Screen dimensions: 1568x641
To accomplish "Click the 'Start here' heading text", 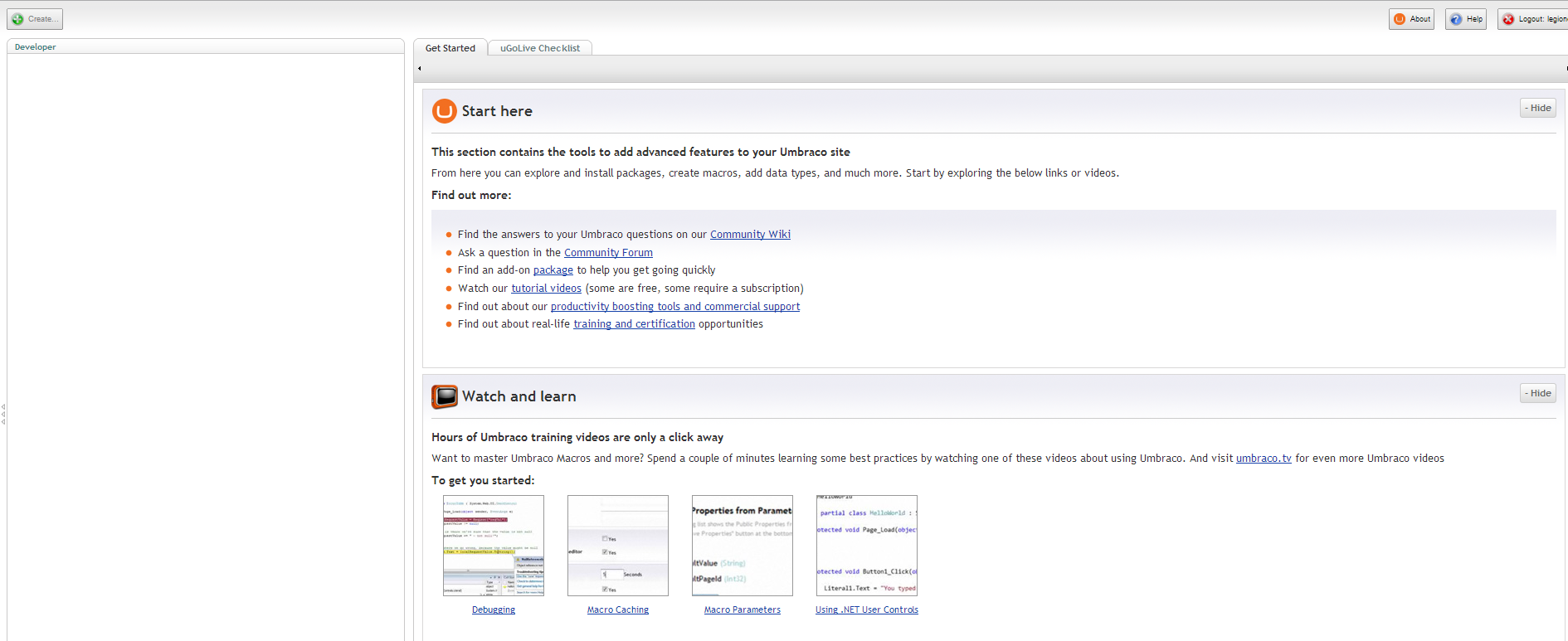I will click(497, 111).
